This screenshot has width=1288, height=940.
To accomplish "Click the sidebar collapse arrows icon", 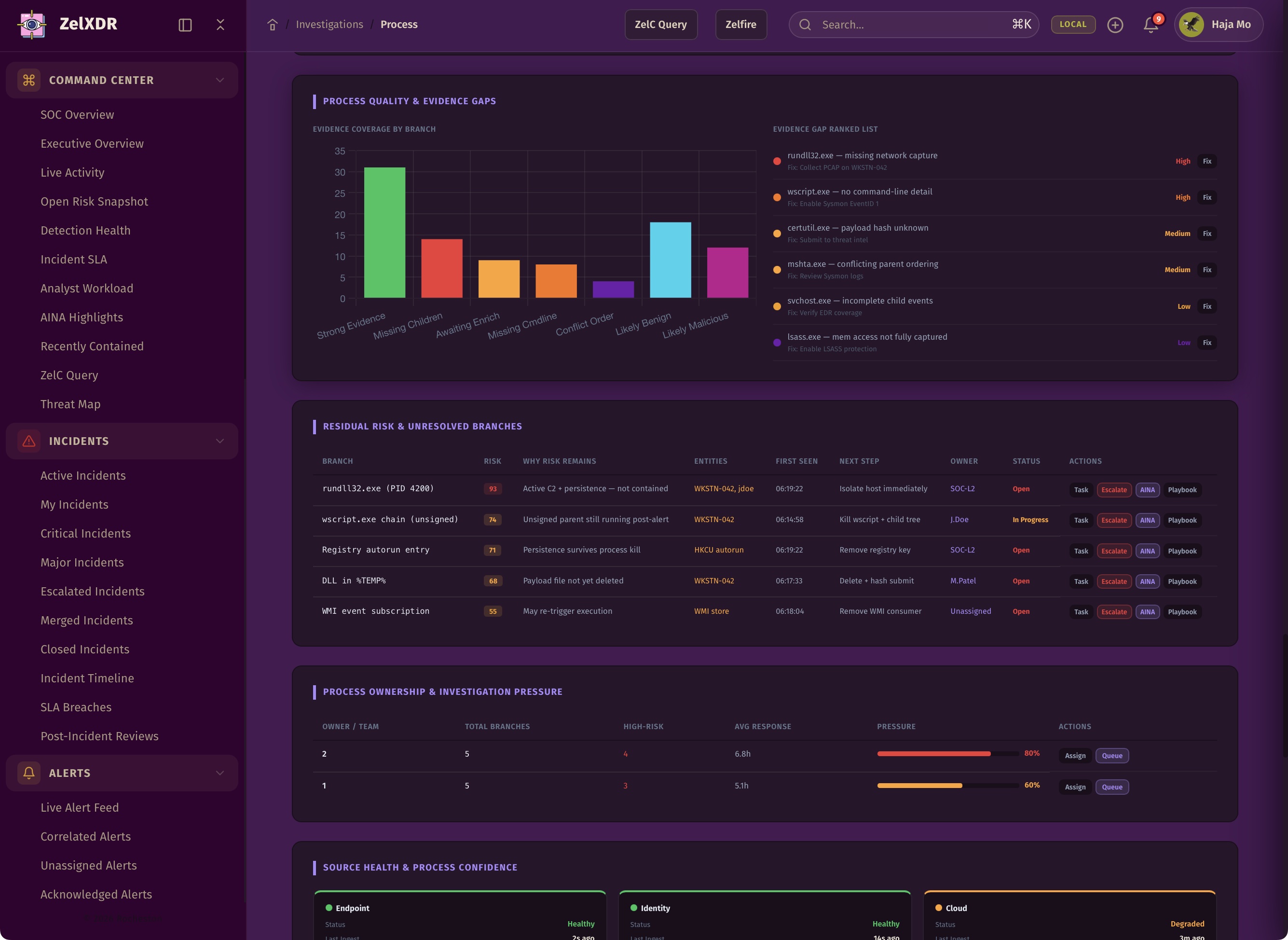I will tap(220, 25).
